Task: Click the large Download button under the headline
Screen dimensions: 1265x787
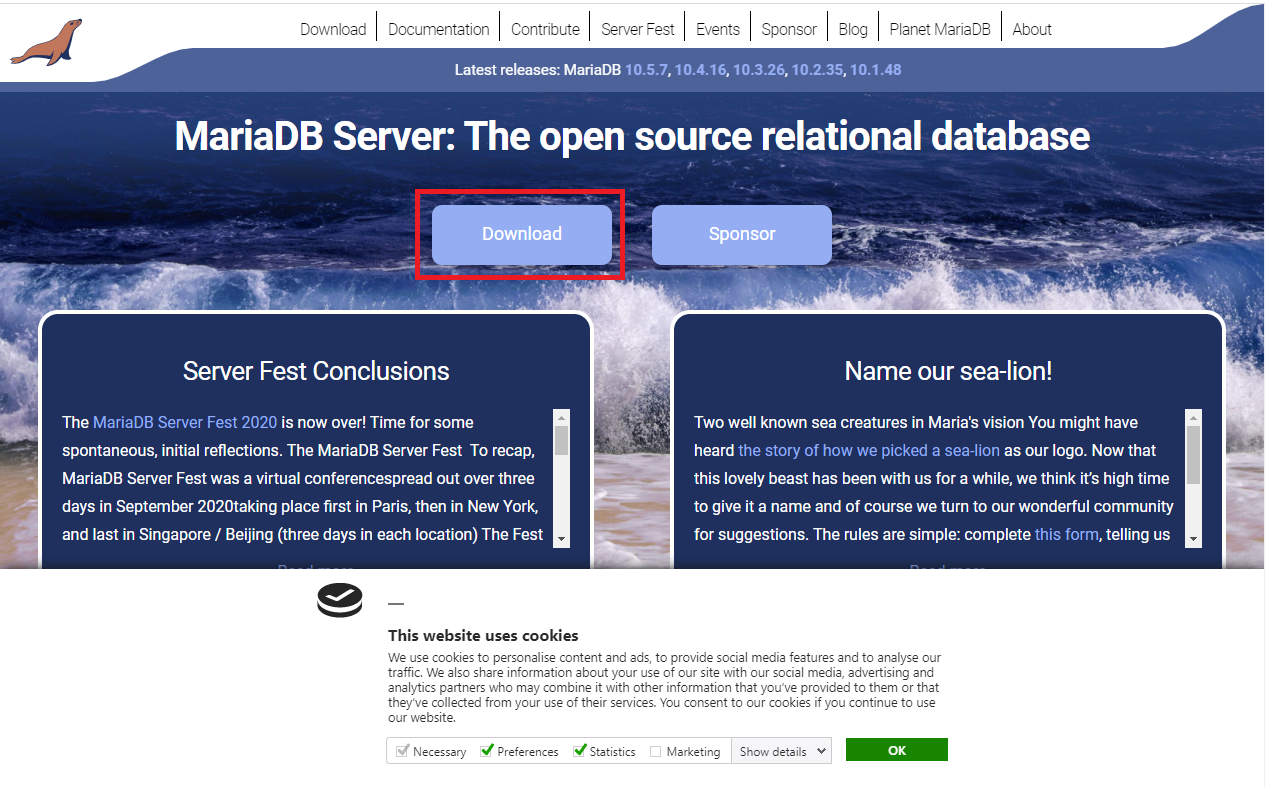Action: 522,235
